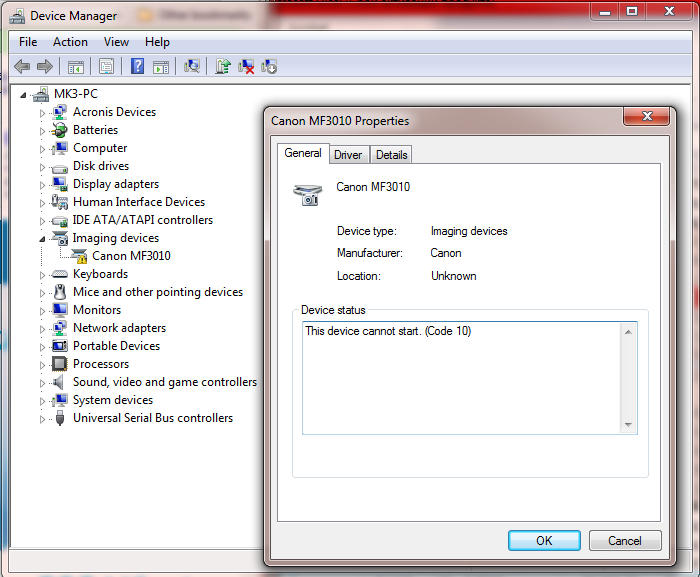Select the General tab

[303, 153]
